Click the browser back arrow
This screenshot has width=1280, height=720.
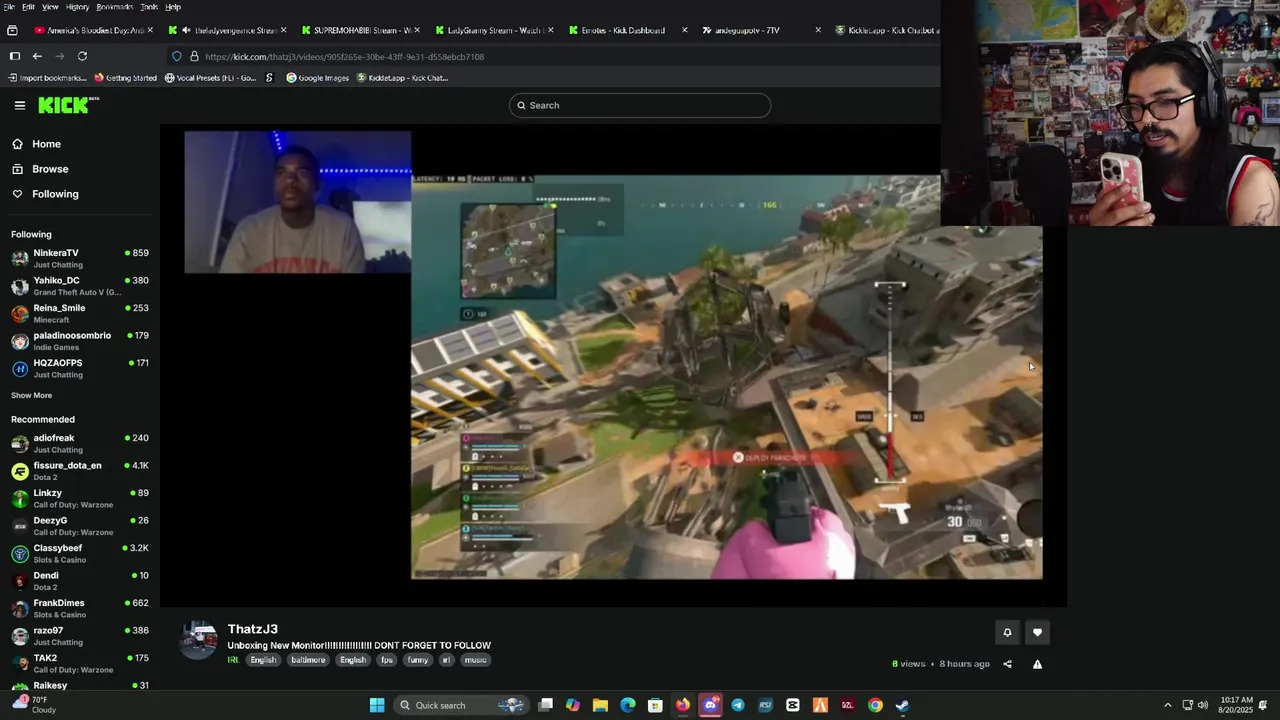pyautogui.click(x=37, y=56)
